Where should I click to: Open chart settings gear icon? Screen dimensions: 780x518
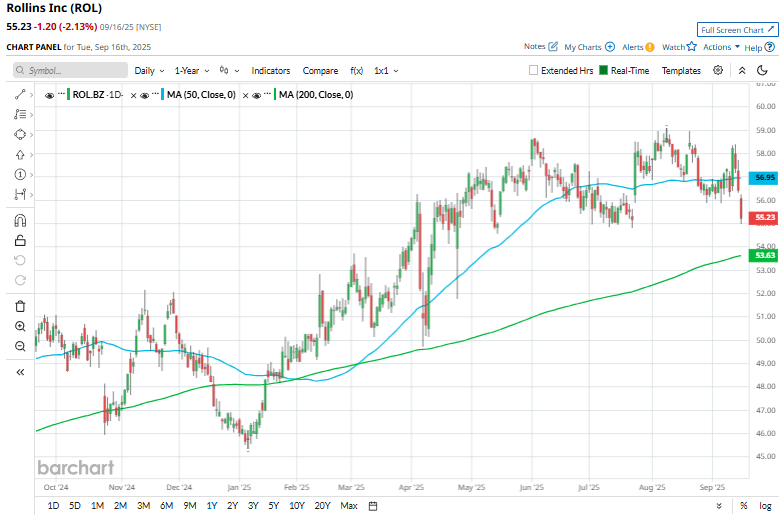point(718,70)
